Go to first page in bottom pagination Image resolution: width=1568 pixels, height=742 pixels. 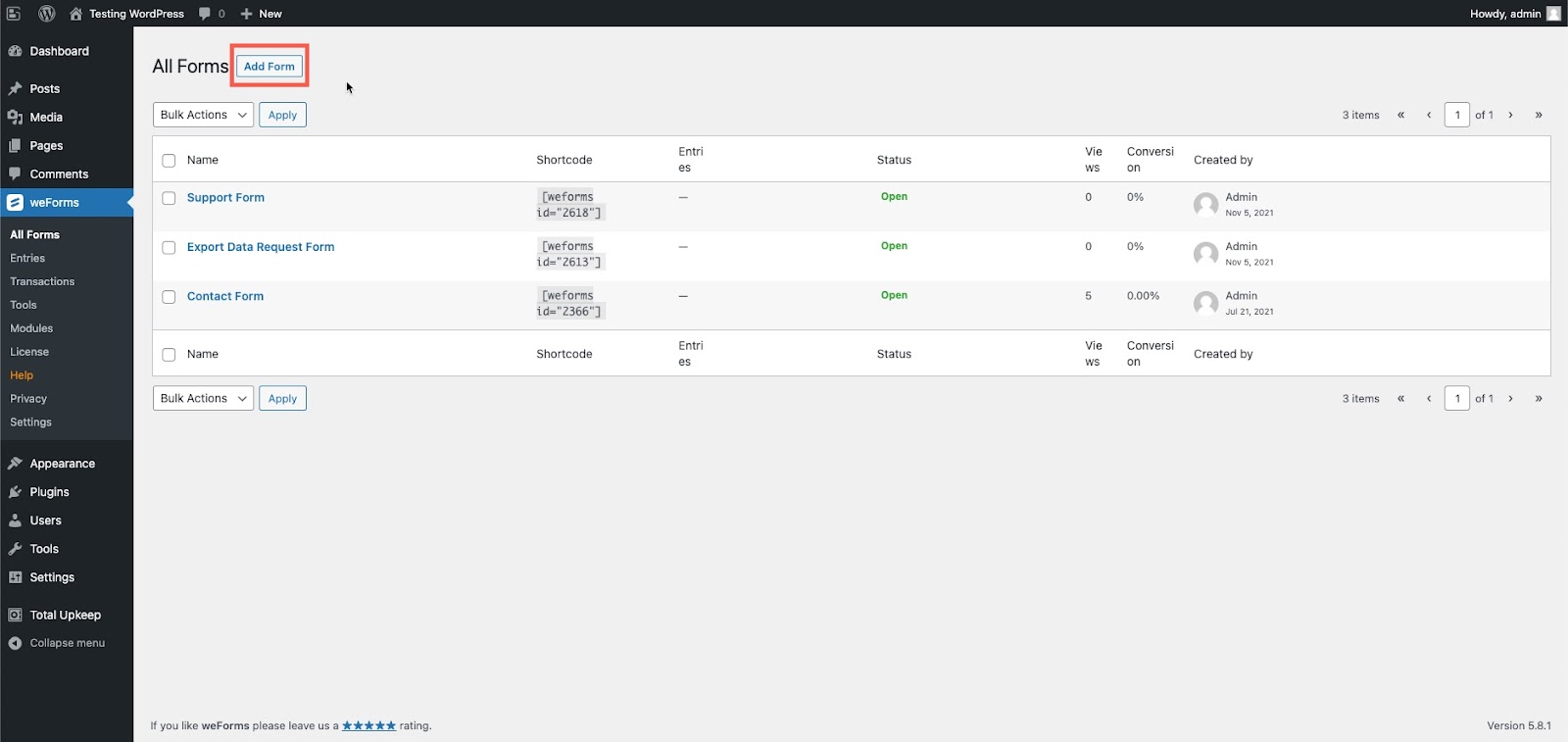[1401, 398]
